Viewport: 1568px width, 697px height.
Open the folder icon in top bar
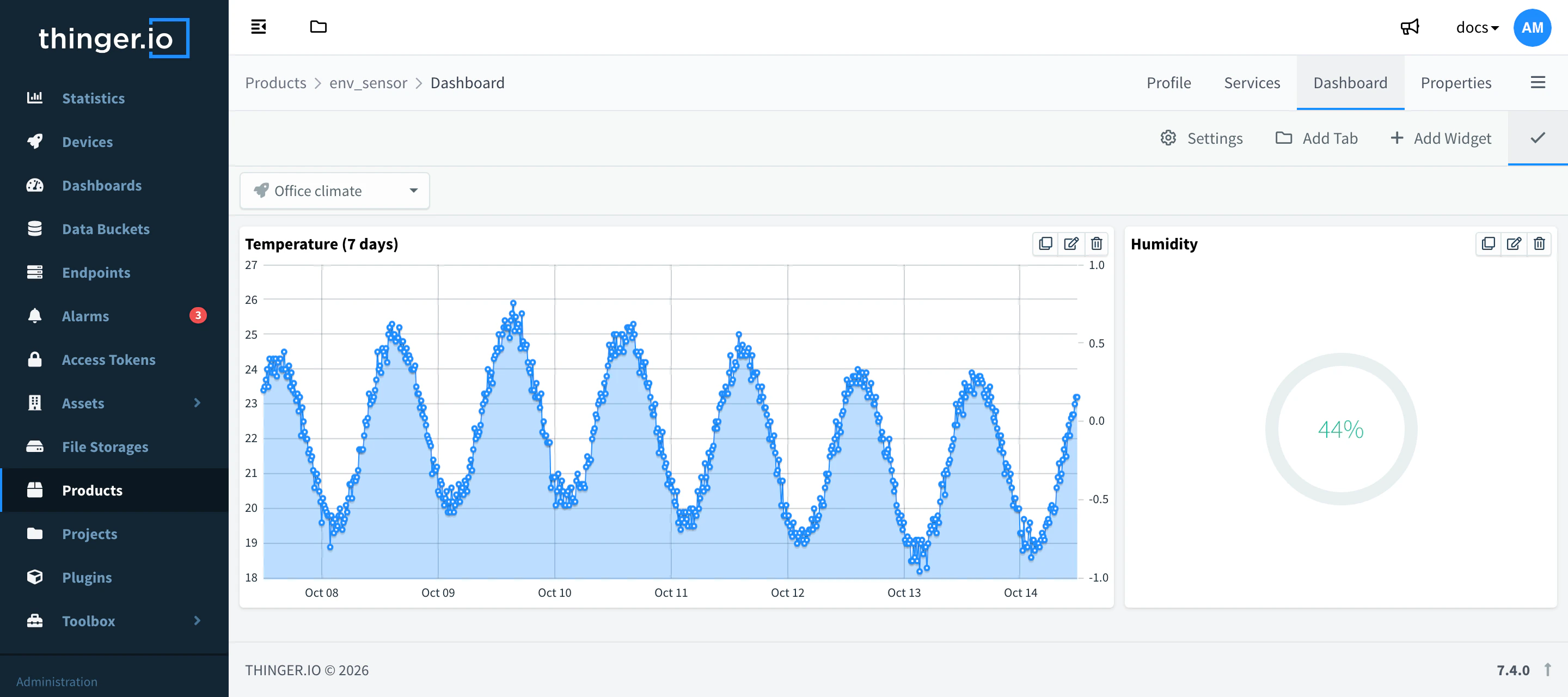[318, 27]
